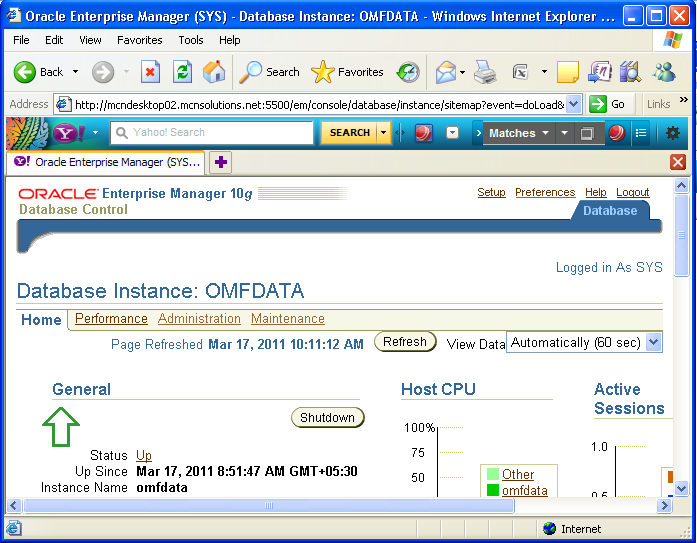This screenshot has width=697, height=543.
Task: Open a new tab with plus icon
Action: 220,162
